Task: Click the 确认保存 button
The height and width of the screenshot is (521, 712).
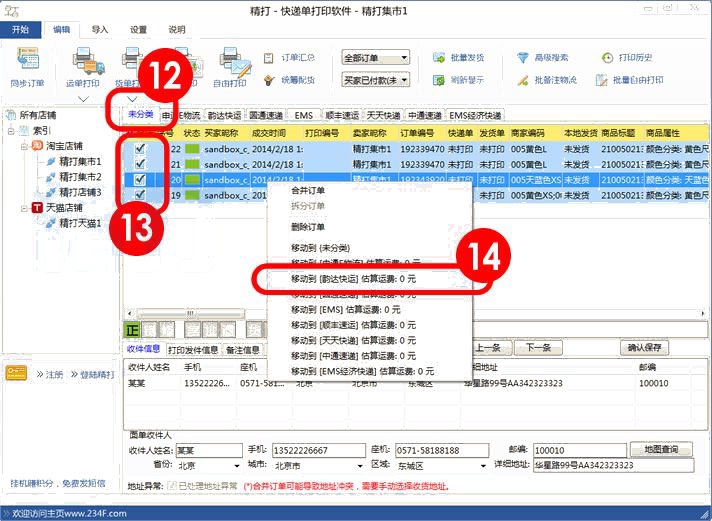Action: coord(643,348)
